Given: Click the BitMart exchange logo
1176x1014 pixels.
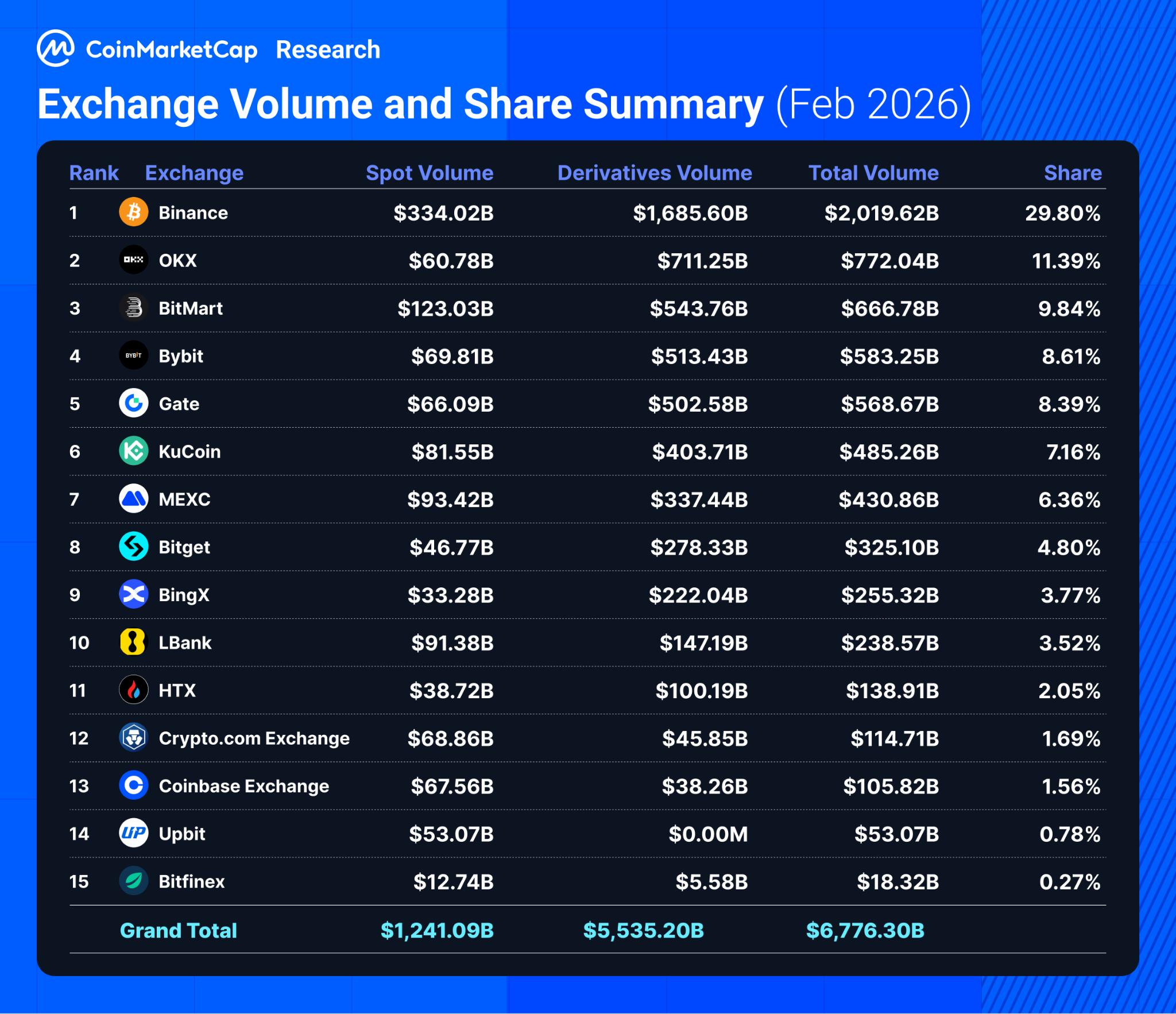Looking at the screenshot, I should click(x=134, y=308).
